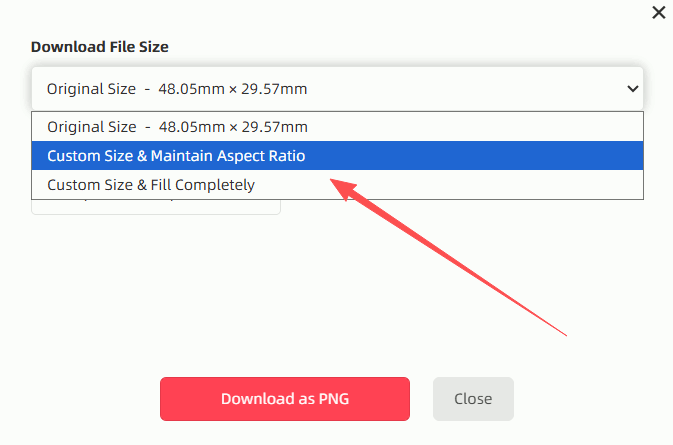Close the dialog with the X icon
This screenshot has height=445, width=673.
pos(658,12)
